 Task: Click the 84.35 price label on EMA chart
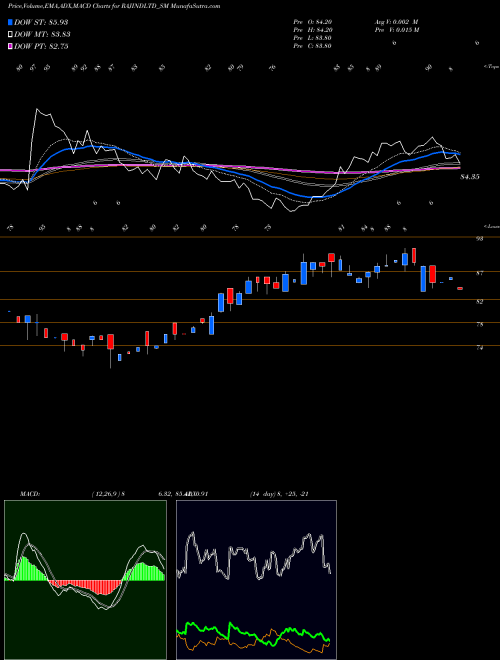tap(470, 177)
